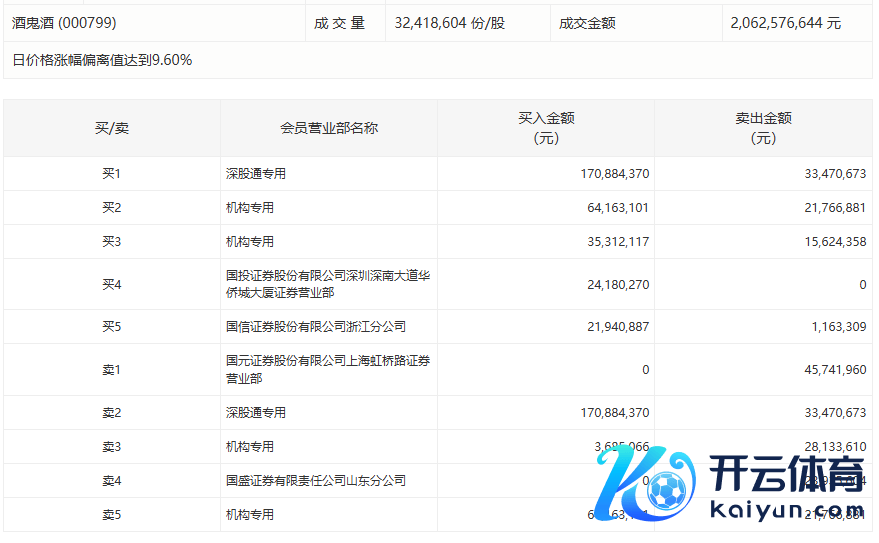Open 机构专用 in the 买2 row
This screenshot has height=543, width=879.
(250, 208)
